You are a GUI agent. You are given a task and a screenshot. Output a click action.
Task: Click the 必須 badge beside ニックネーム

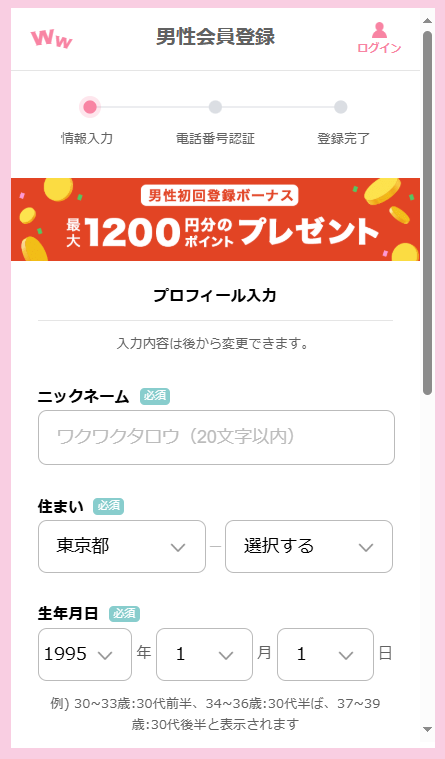click(155, 396)
